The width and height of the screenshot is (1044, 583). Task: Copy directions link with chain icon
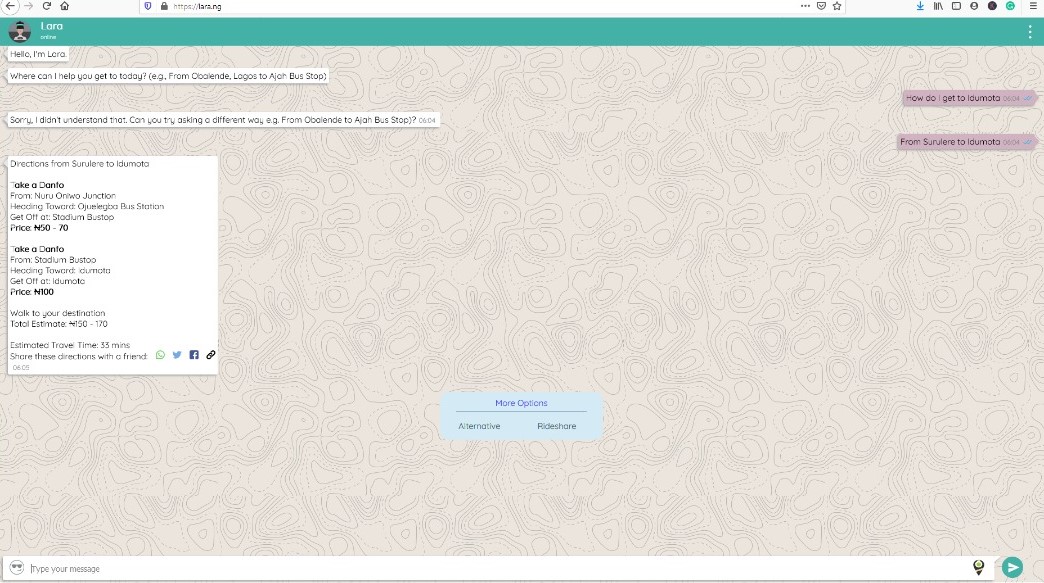pyautogui.click(x=211, y=355)
